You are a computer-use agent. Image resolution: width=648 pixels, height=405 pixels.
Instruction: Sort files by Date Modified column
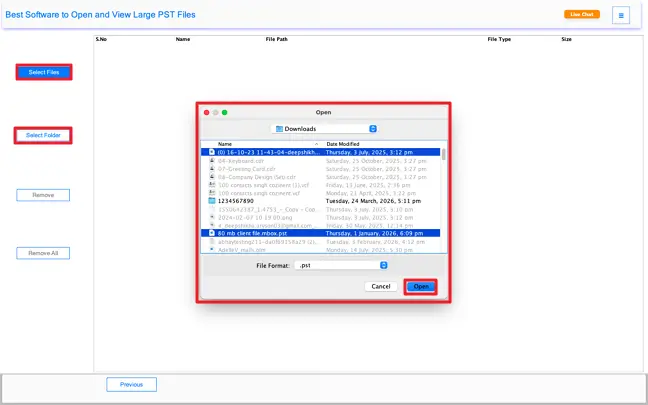point(345,144)
